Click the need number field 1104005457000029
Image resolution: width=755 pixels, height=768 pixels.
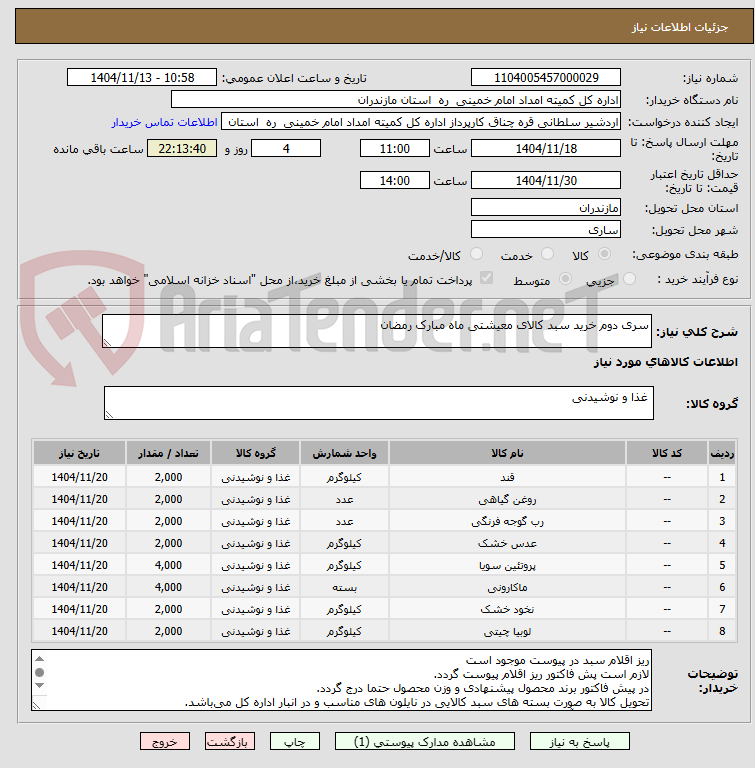(x=546, y=77)
